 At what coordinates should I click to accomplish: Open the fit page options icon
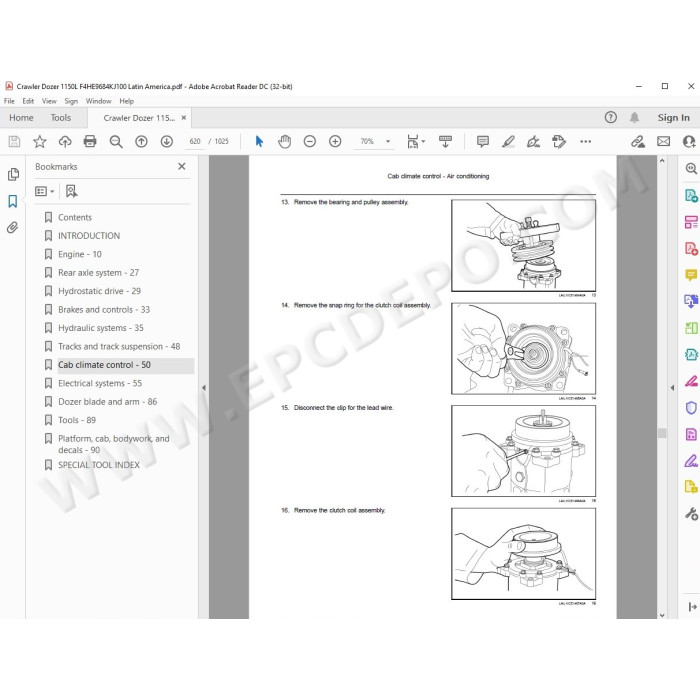416,142
